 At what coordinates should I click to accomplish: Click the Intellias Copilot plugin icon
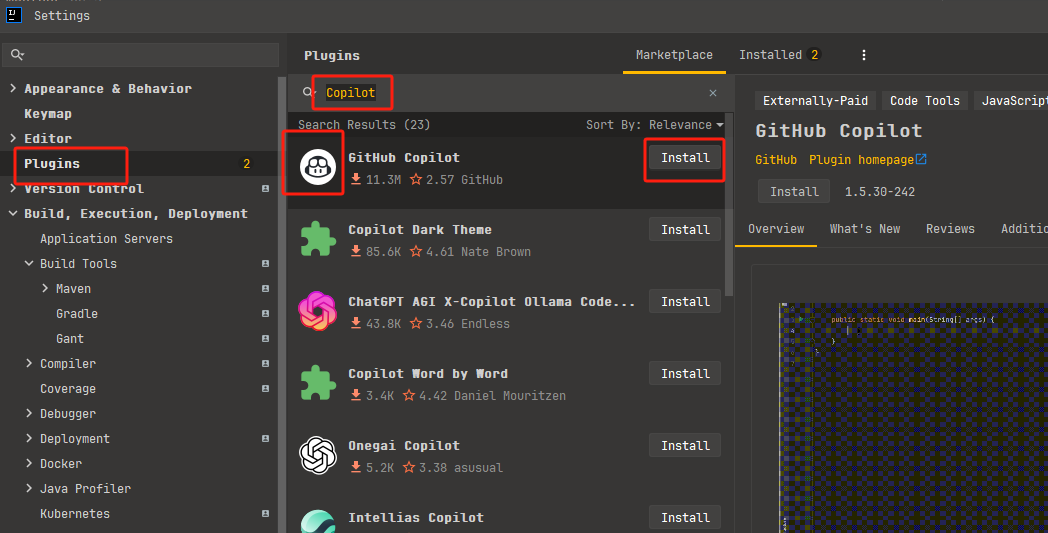coord(317,522)
